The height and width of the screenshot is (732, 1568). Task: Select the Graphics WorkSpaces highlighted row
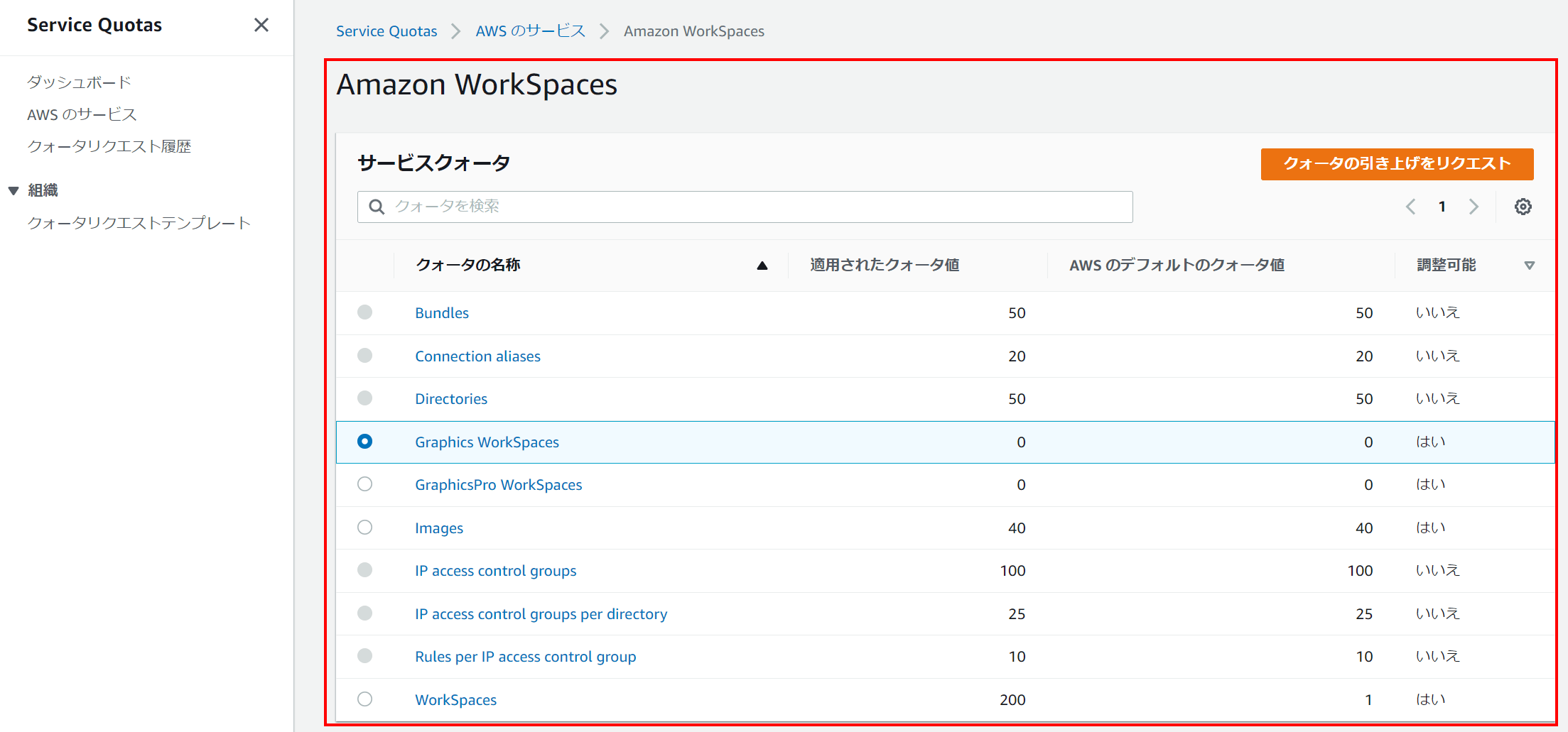[365, 442]
